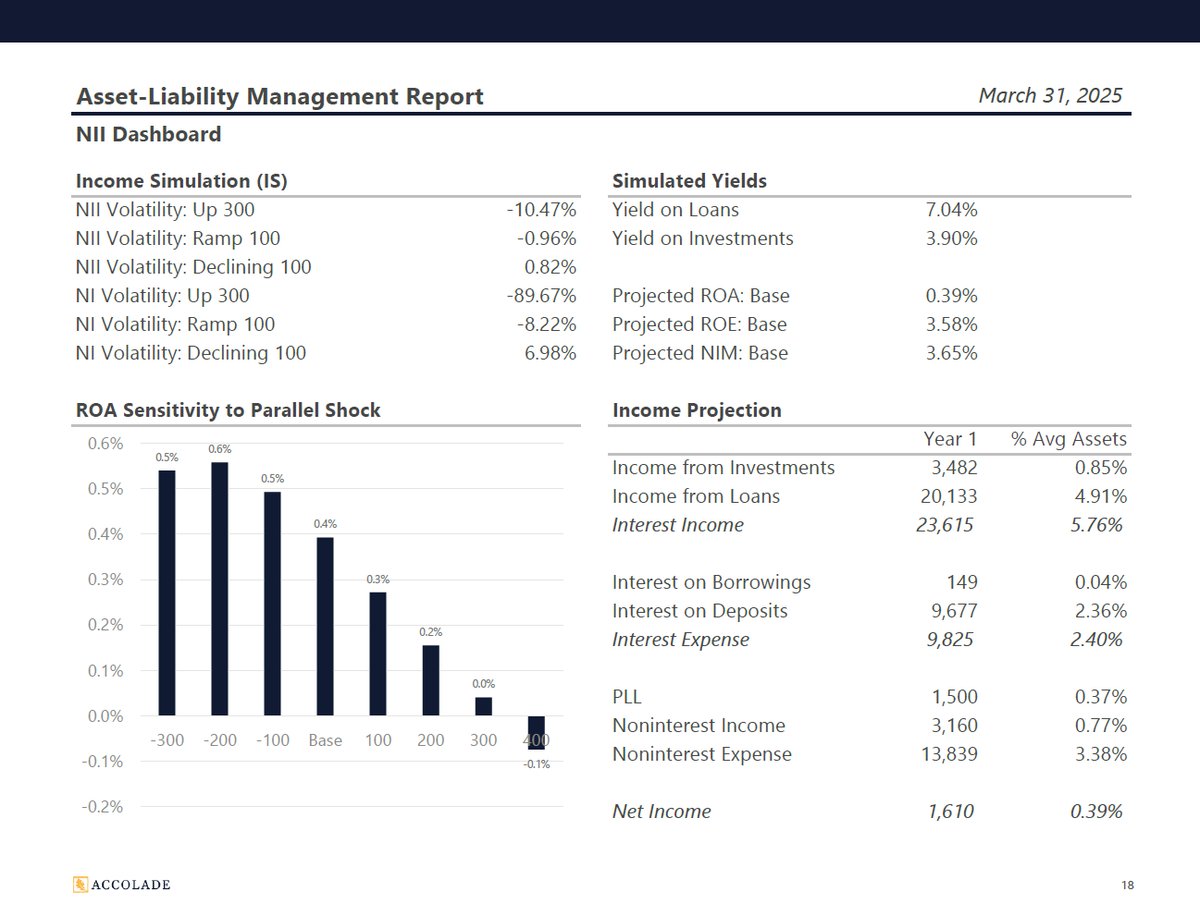Click the Interest Expense total label
The image size is (1200, 916).
(681, 639)
